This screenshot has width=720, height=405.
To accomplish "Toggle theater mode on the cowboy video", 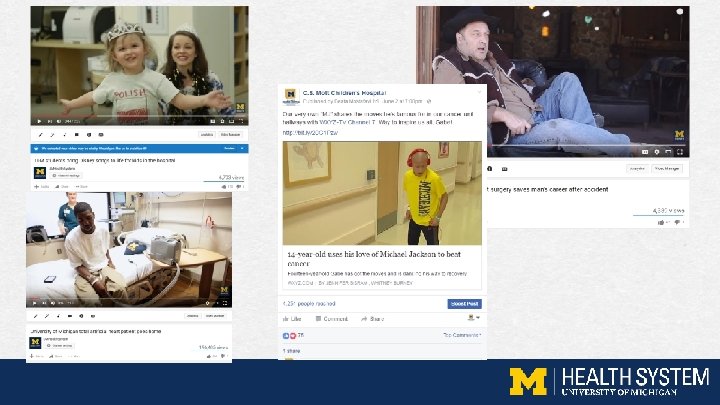I will [669, 152].
